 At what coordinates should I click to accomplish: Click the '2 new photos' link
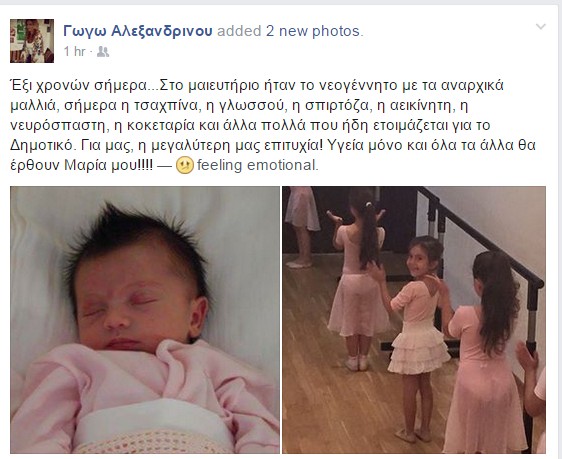313,31
